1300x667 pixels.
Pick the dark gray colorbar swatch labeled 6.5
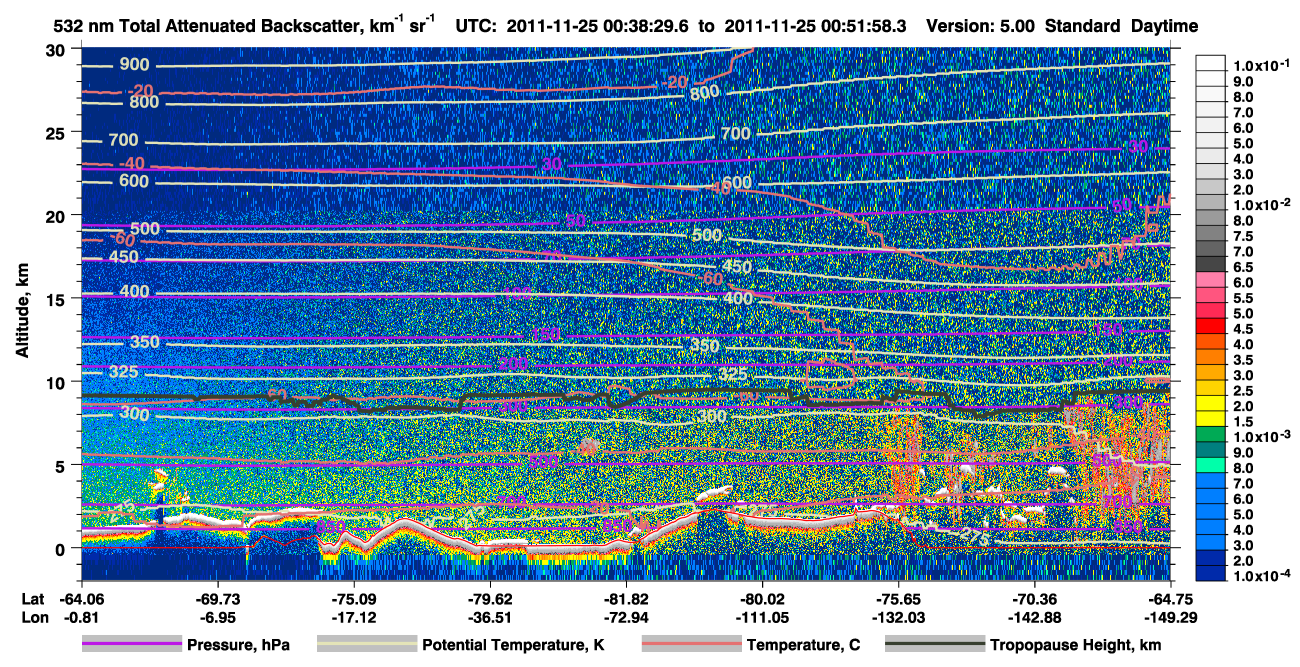pos(1212,266)
